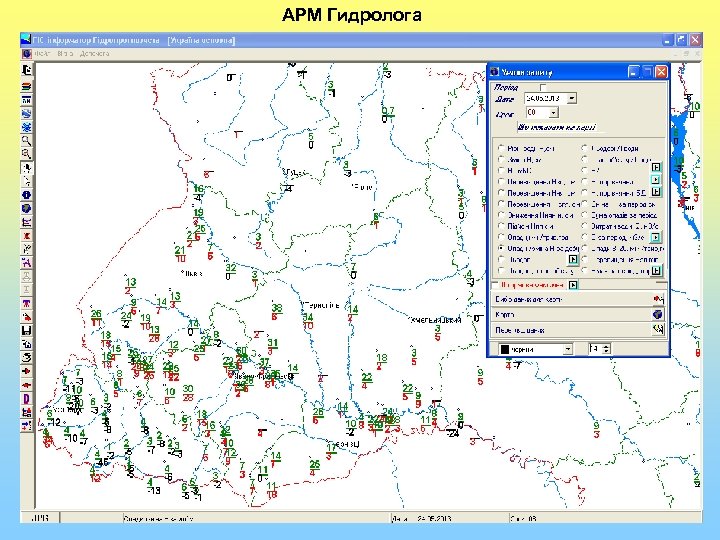Toggle the Період checkbox in the request panel
This screenshot has width=720, height=540.
coord(543,87)
